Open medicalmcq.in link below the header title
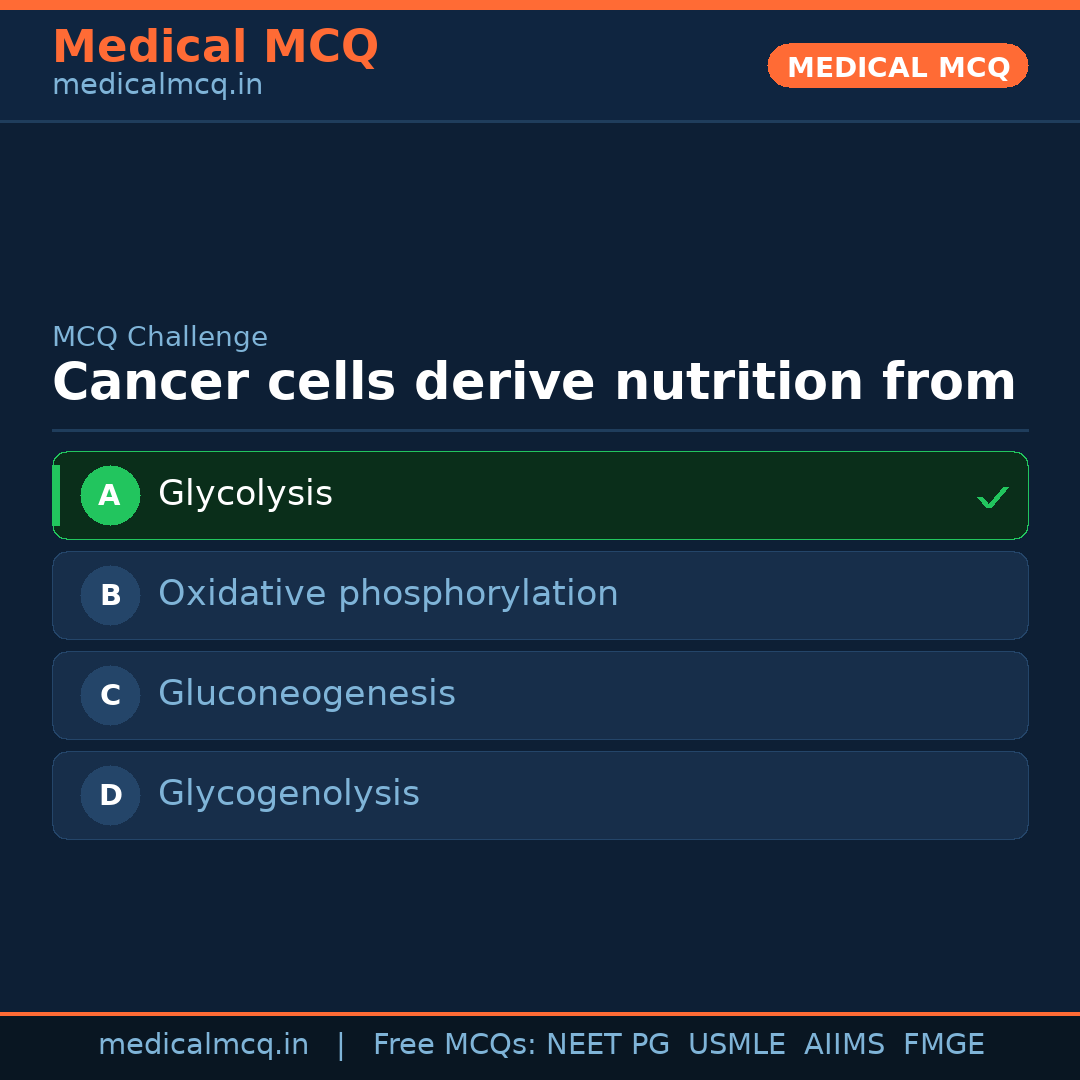This screenshot has height=1080, width=1080. [x=157, y=86]
